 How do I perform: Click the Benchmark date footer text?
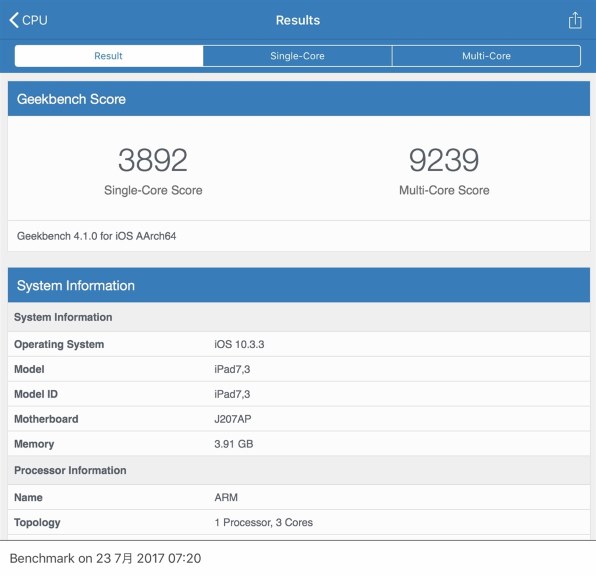pos(105,558)
